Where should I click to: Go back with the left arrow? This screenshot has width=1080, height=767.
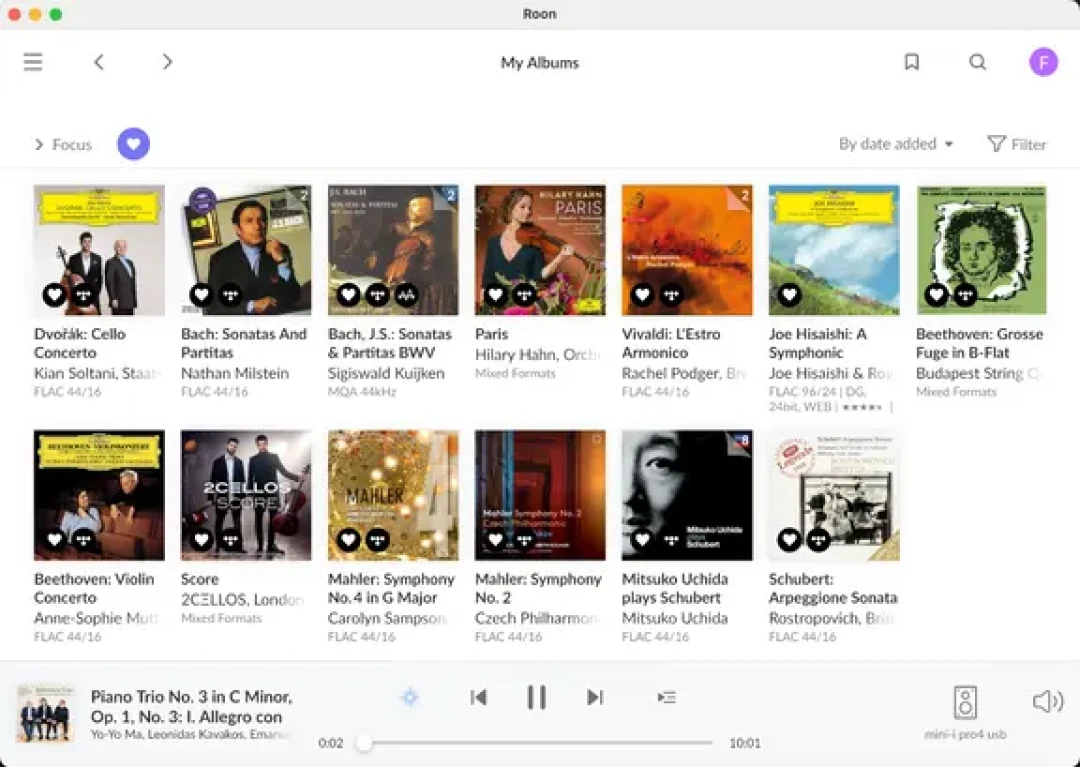[x=98, y=62]
